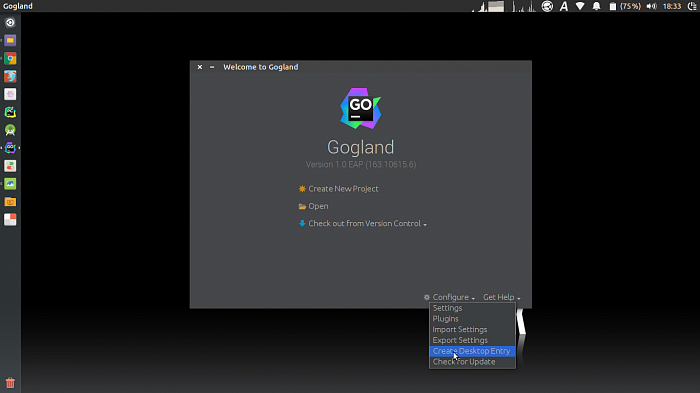Image resolution: width=700 pixels, height=393 pixels.
Task: Choose Settings from Configure menu
Action: tap(472, 308)
